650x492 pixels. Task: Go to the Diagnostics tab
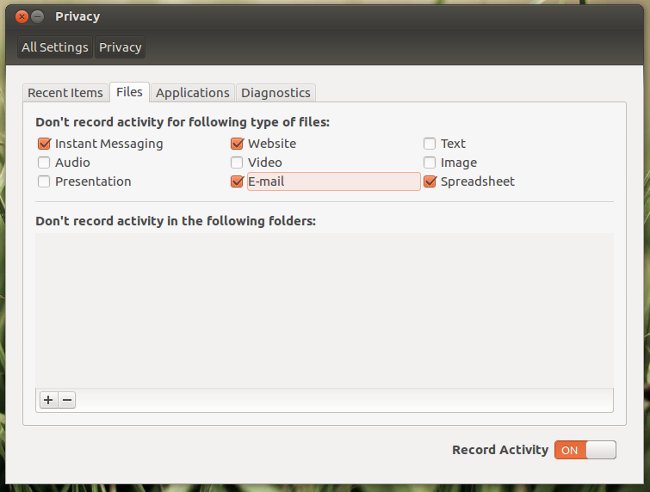[x=275, y=93]
